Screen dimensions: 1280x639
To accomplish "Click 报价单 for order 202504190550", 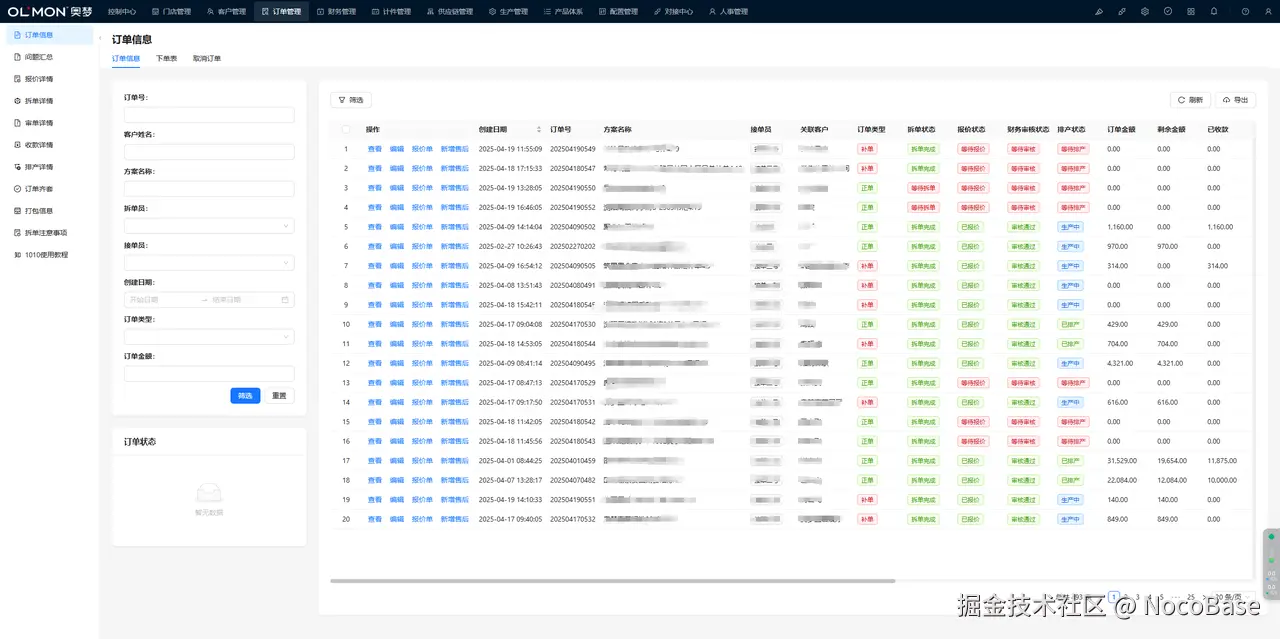I will point(422,188).
